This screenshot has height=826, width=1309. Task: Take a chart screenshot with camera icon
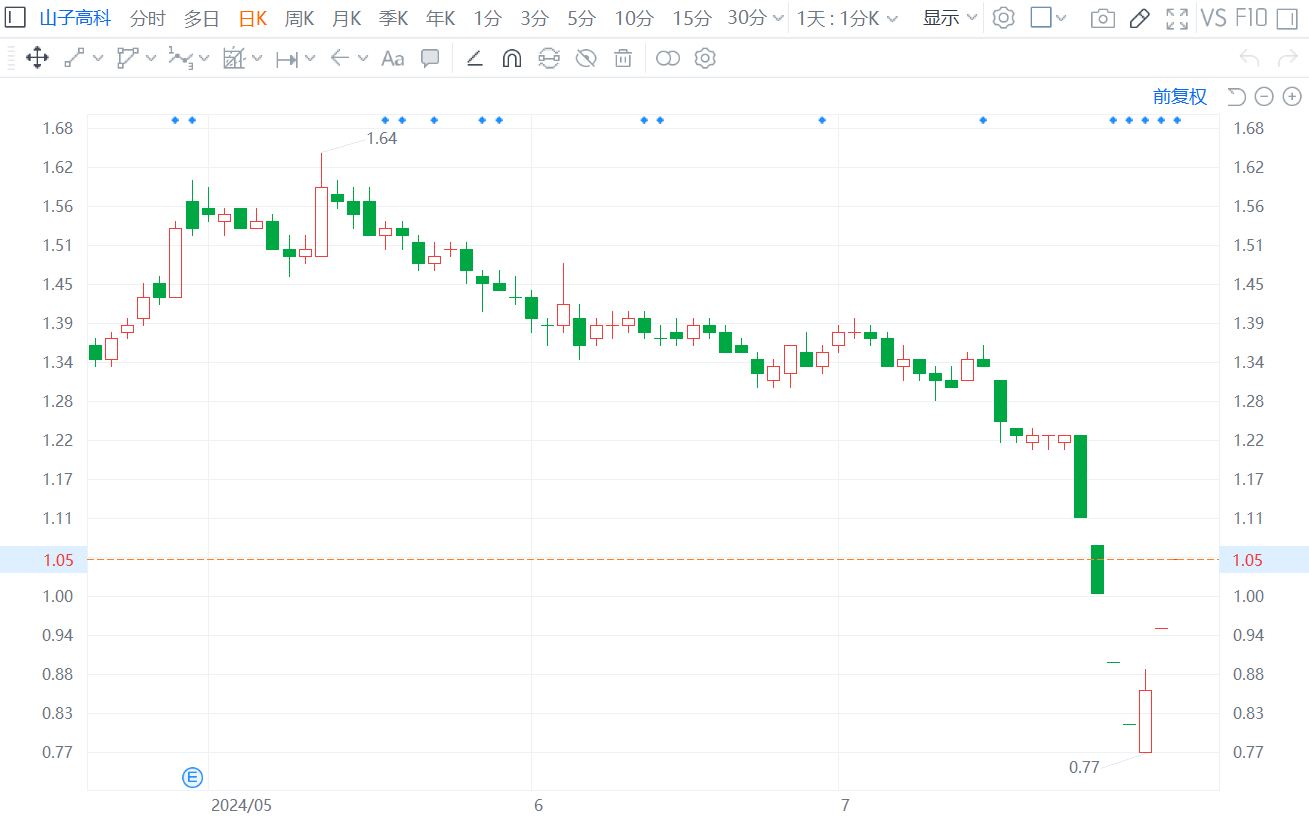point(1103,19)
